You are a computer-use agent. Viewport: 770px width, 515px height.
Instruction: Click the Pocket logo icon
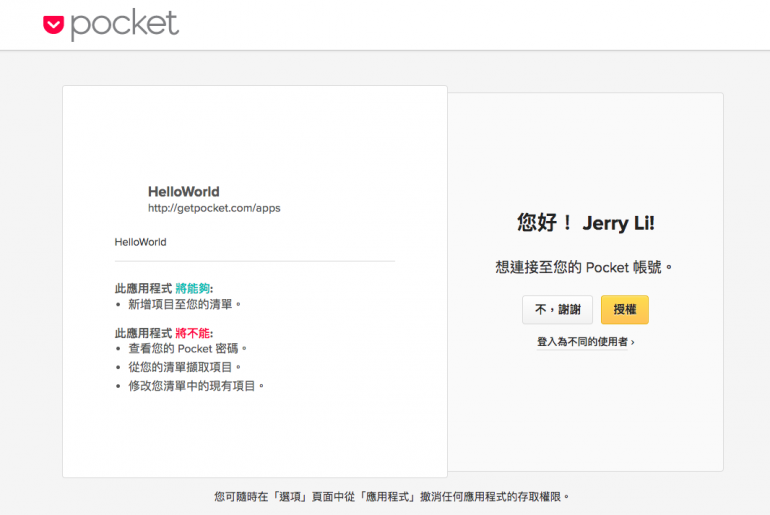(x=54, y=25)
